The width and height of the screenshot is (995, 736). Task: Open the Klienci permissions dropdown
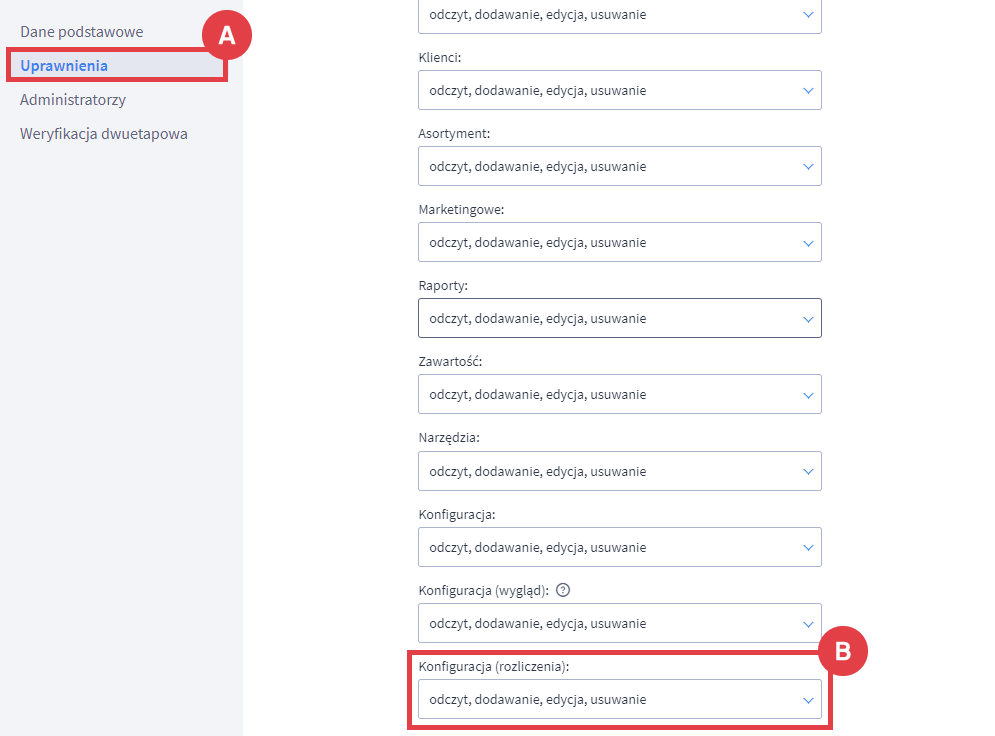click(x=619, y=90)
